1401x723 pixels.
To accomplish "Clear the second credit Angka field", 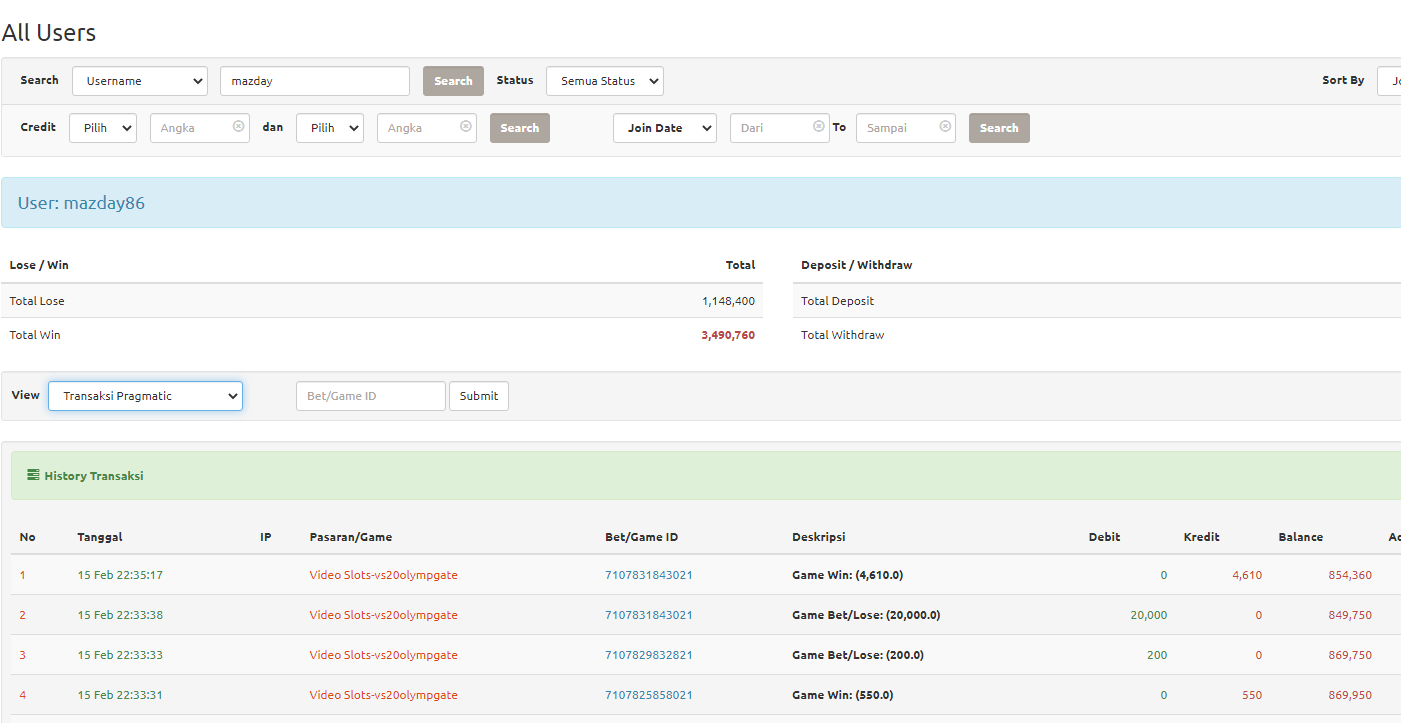I will point(465,127).
